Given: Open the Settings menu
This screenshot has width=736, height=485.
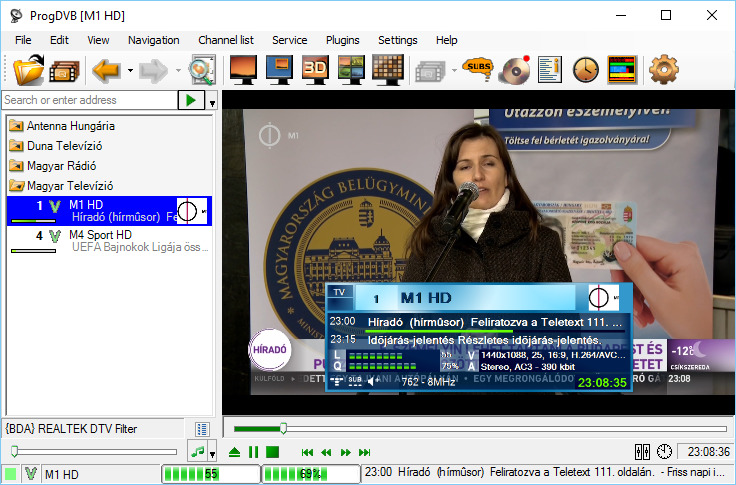Looking at the screenshot, I should (398, 40).
